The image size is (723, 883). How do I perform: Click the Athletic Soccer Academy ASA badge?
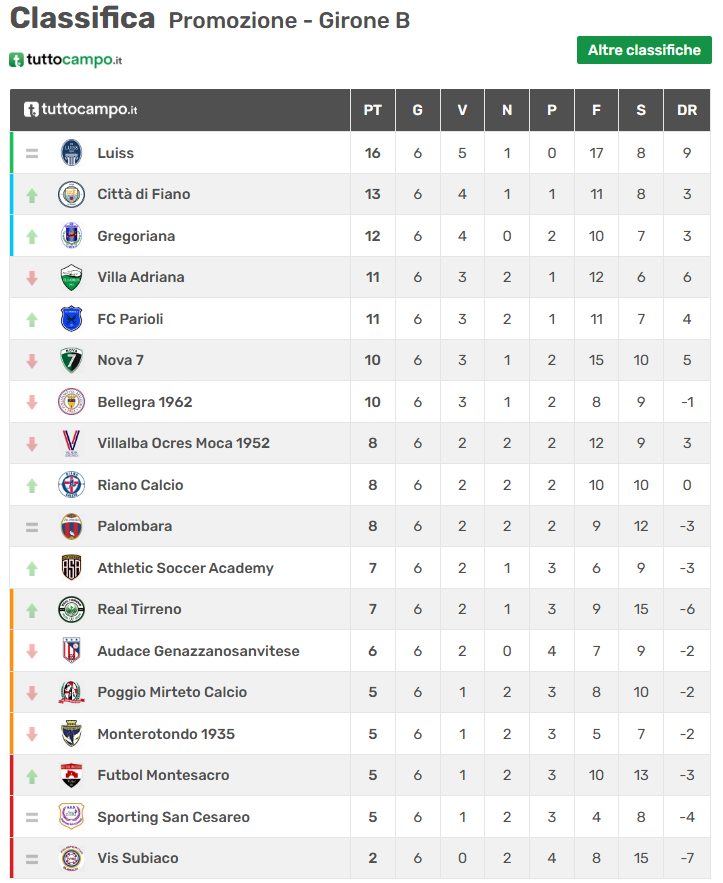(x=71, y=568)
